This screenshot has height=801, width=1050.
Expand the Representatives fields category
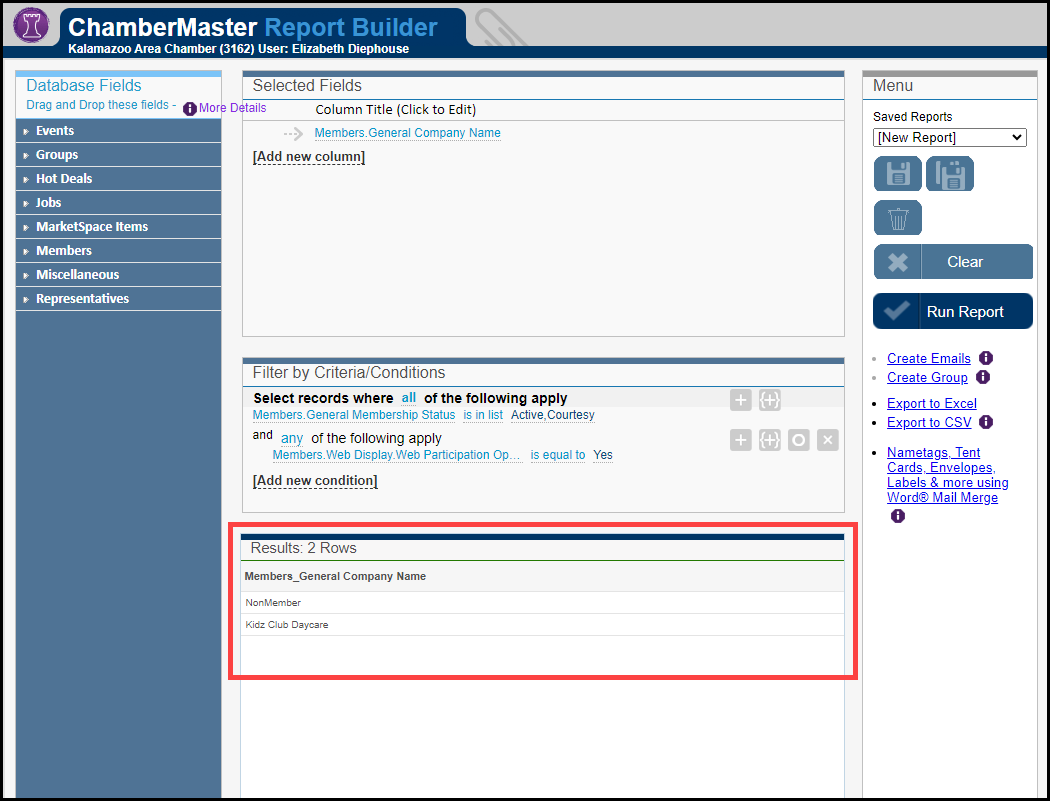tap(82, 299)
